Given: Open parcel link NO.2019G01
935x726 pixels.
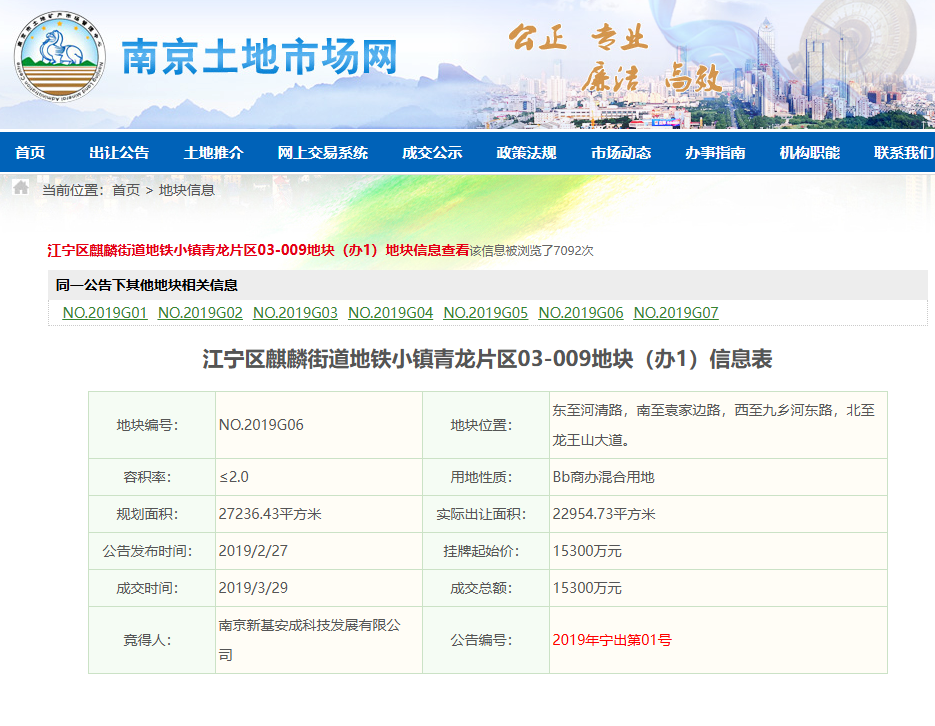Looking at the screenshot, I should (x=105, y=313).
